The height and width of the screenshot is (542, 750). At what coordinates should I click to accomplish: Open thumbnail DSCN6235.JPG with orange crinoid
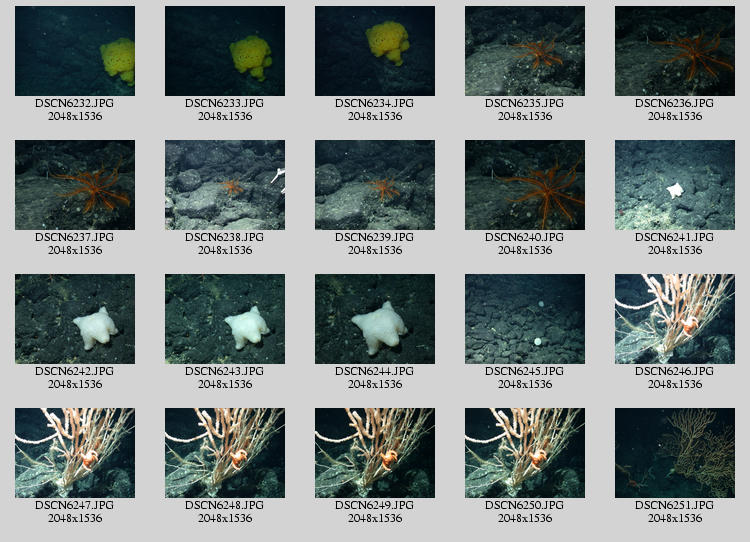pyautogui.click(x=525, y=51)
